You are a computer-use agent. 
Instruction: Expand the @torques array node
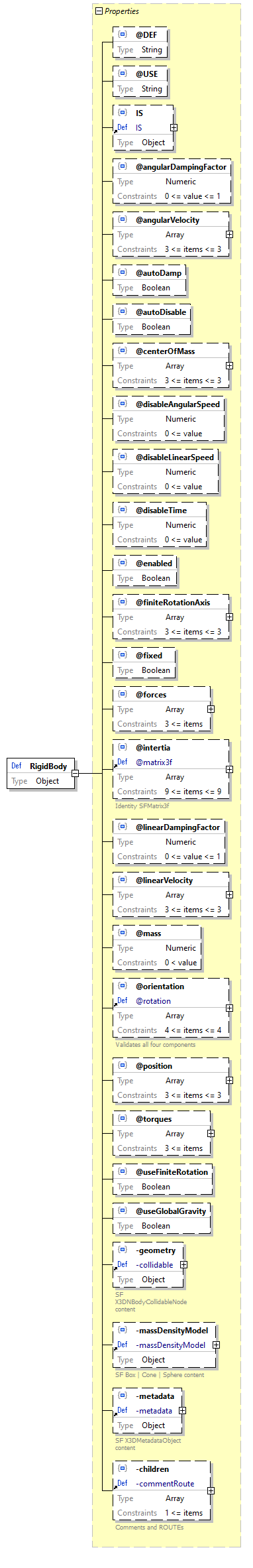click(211, 1133)
